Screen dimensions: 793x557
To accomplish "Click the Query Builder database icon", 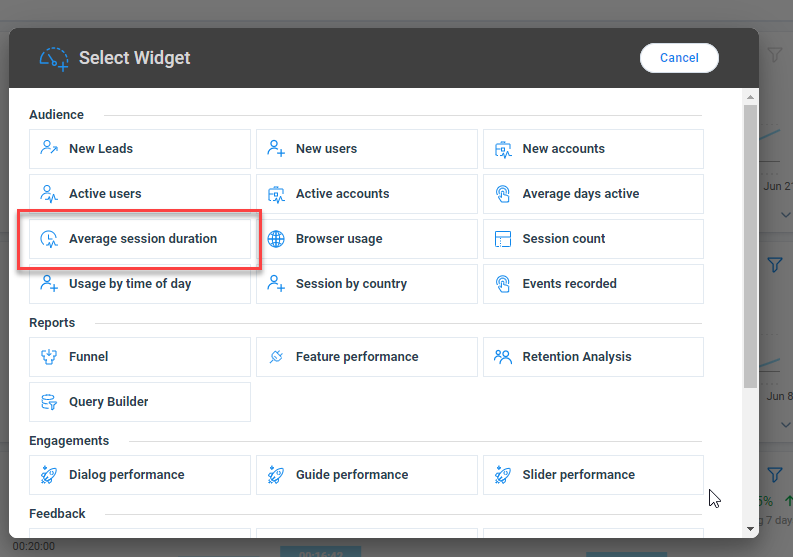I will tap(49, 402).
